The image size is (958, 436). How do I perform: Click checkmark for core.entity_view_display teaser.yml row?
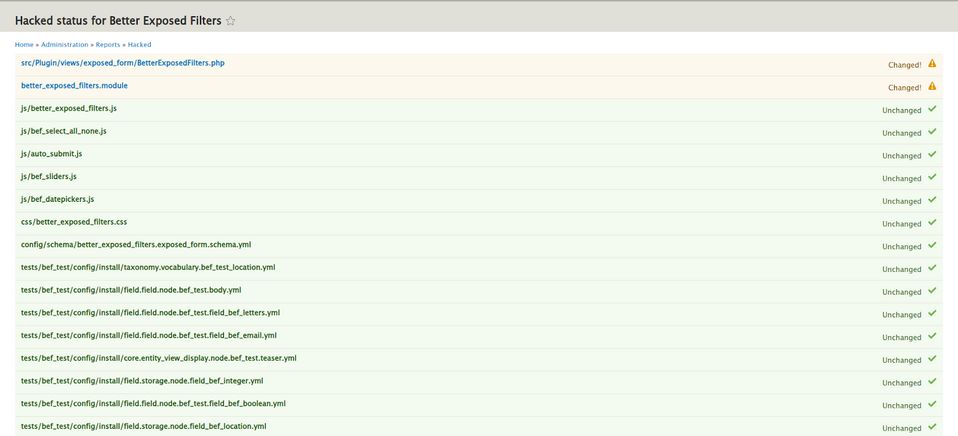tap(932, 358)
